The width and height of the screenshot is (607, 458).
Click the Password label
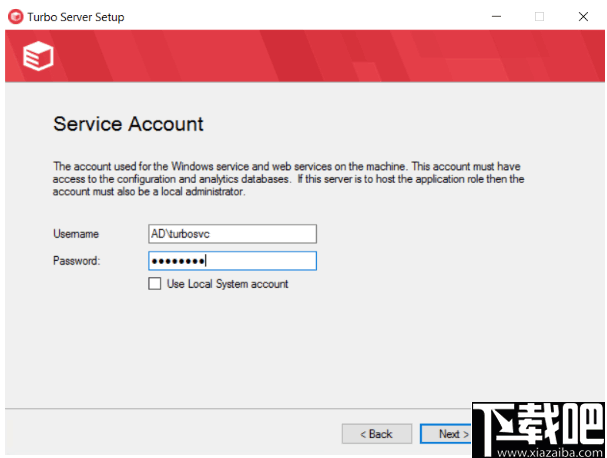(76, 261)
